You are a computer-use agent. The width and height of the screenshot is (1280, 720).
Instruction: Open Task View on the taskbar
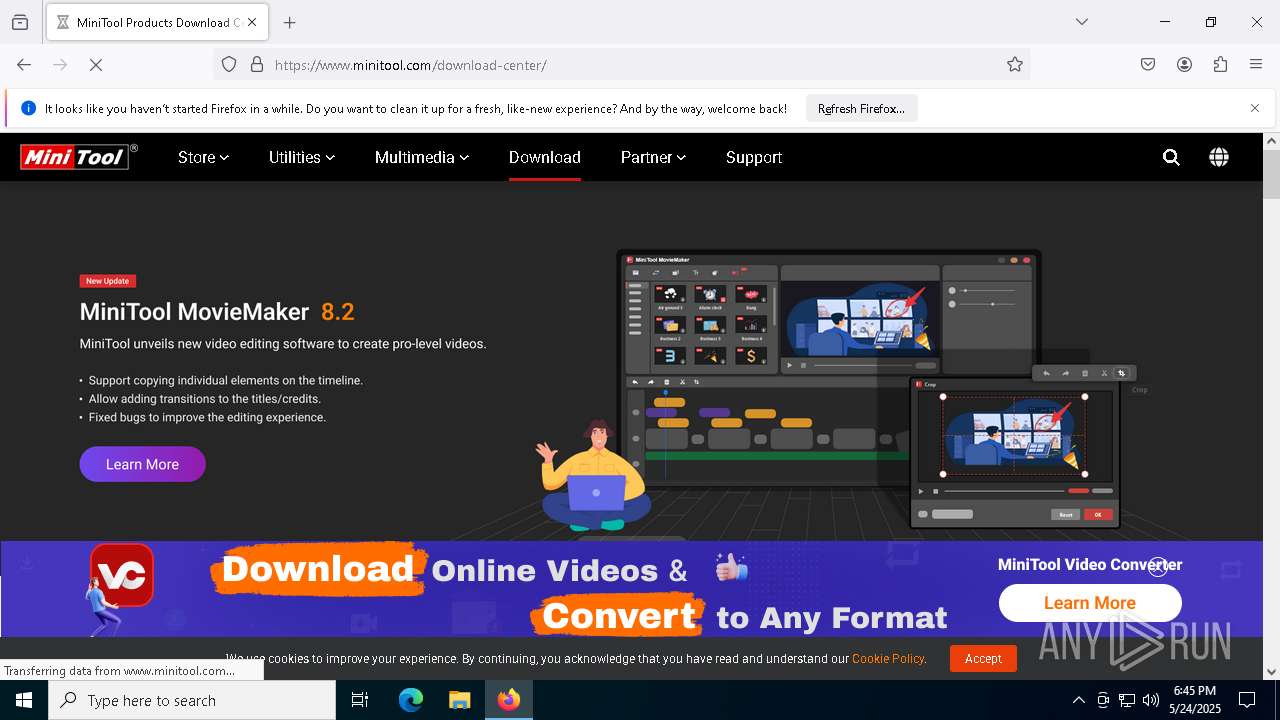point(360,700)
